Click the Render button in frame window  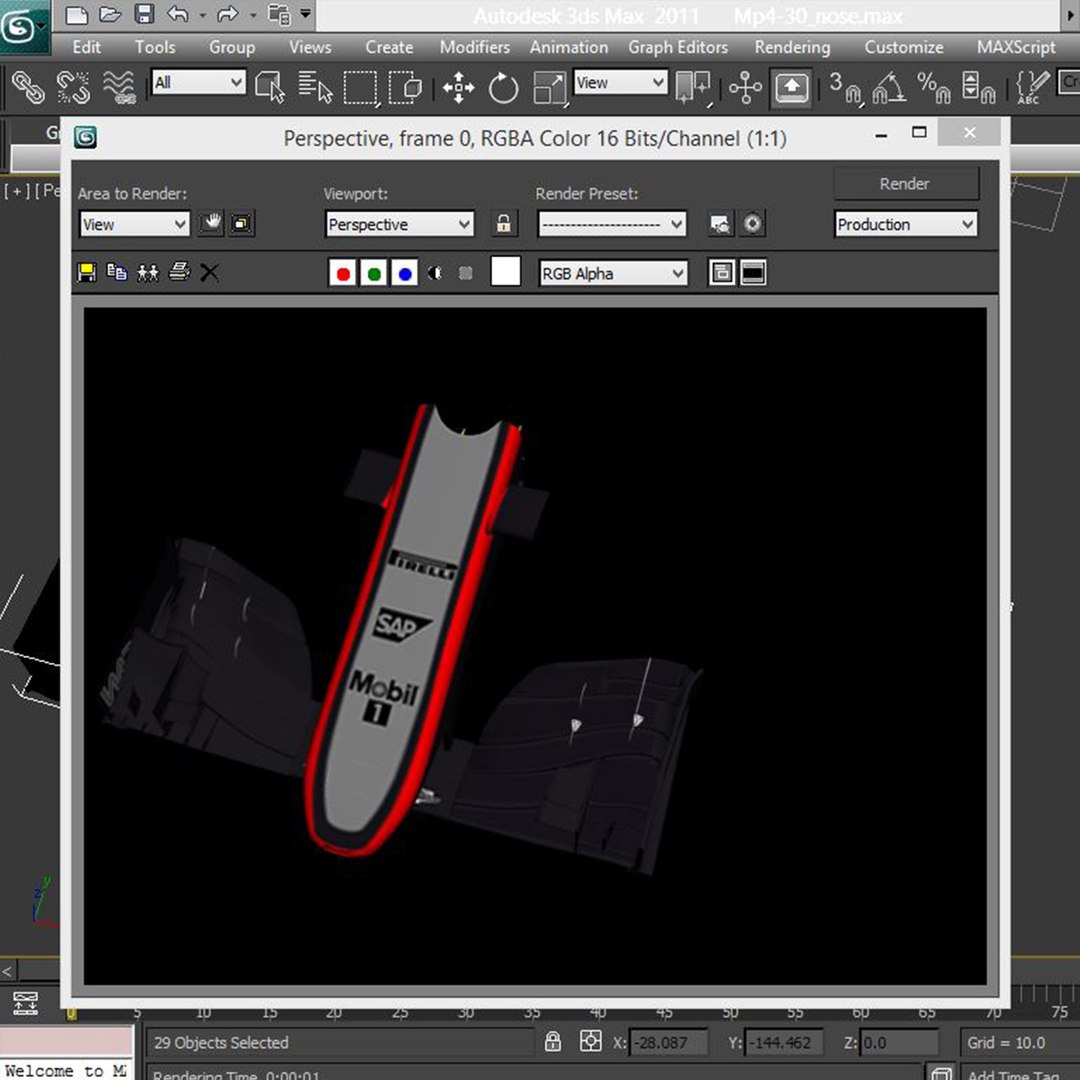905,184
